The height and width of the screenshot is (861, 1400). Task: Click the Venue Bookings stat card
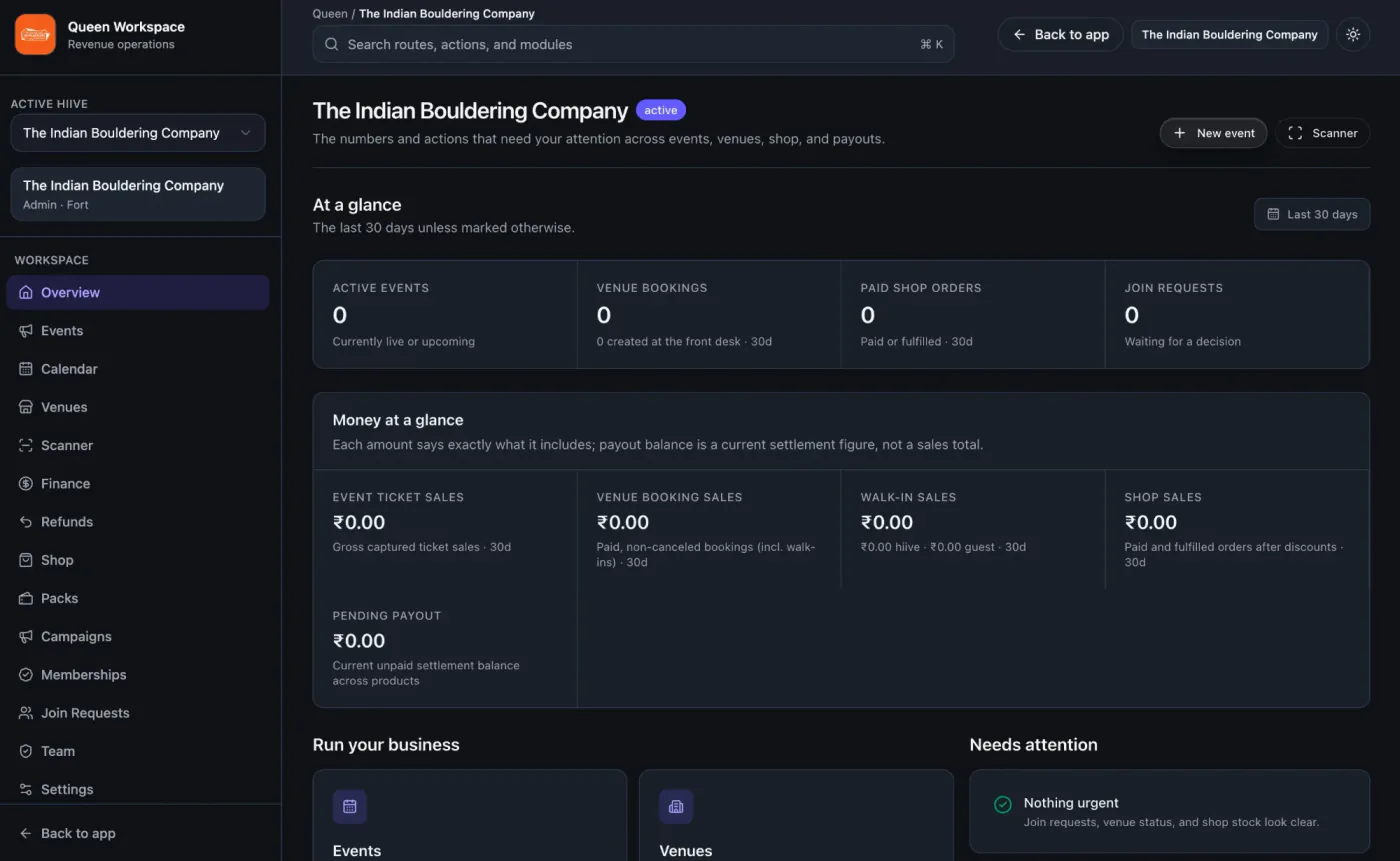709,315
